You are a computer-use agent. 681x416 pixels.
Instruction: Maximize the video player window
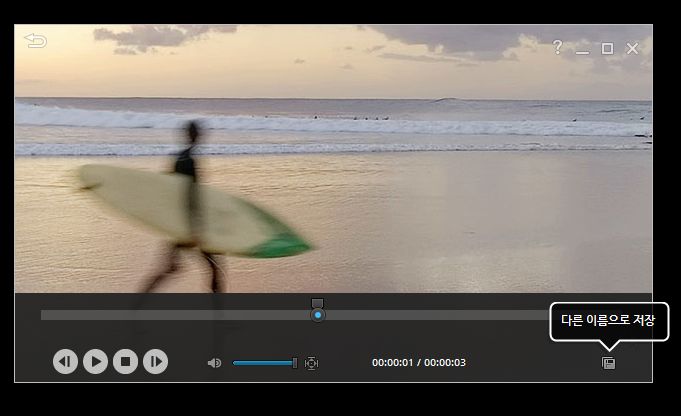point(607,48)
